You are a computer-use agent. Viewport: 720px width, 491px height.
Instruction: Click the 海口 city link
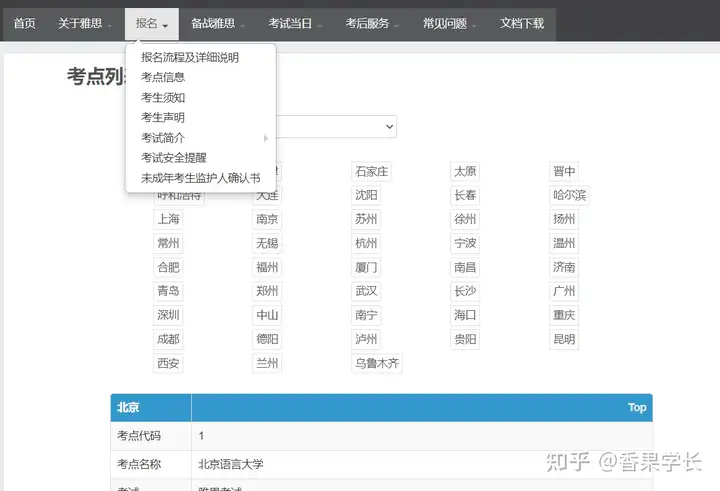click(465, 315)
